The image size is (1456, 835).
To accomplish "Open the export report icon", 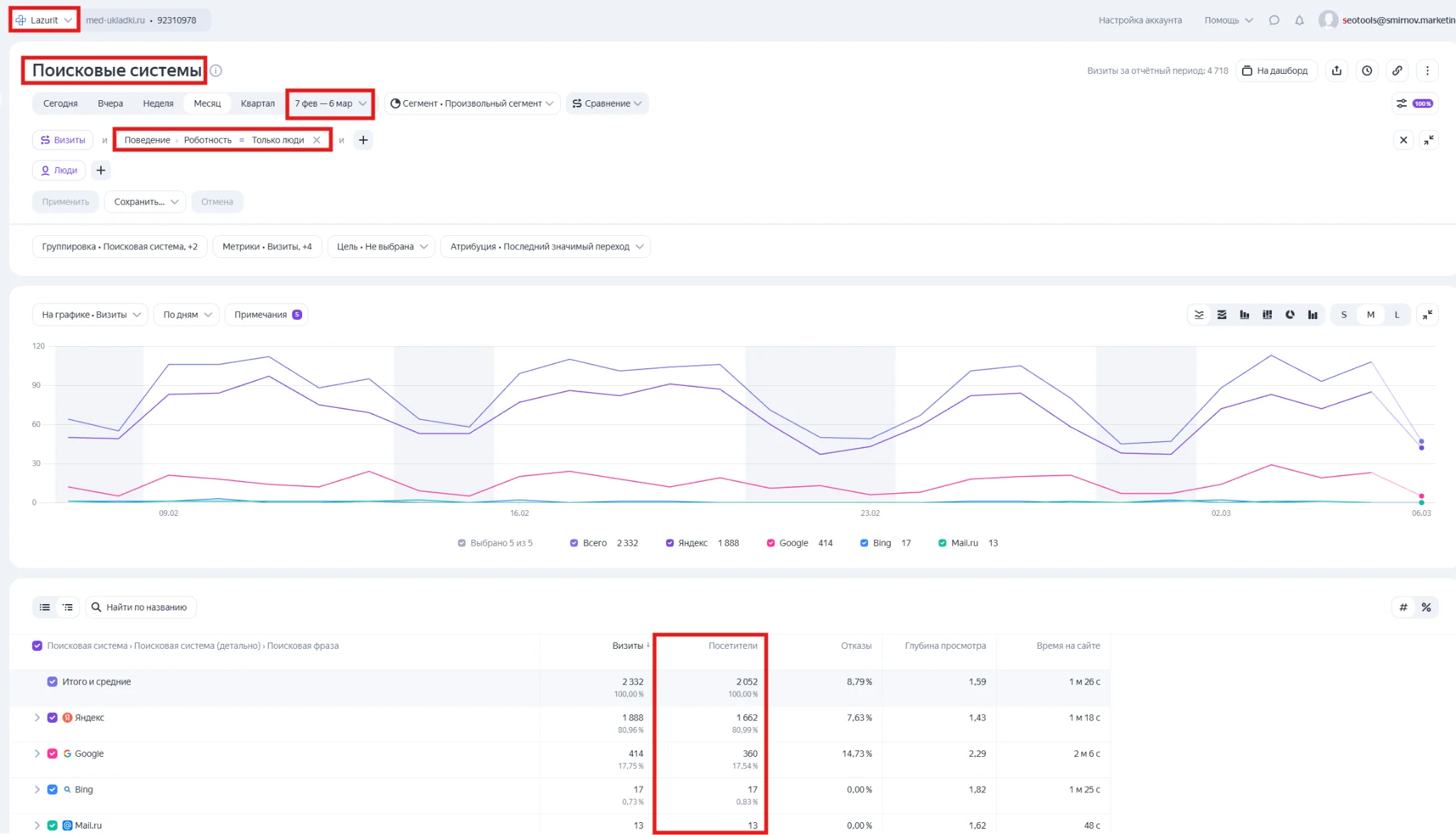I will [x=1337, y=70].
